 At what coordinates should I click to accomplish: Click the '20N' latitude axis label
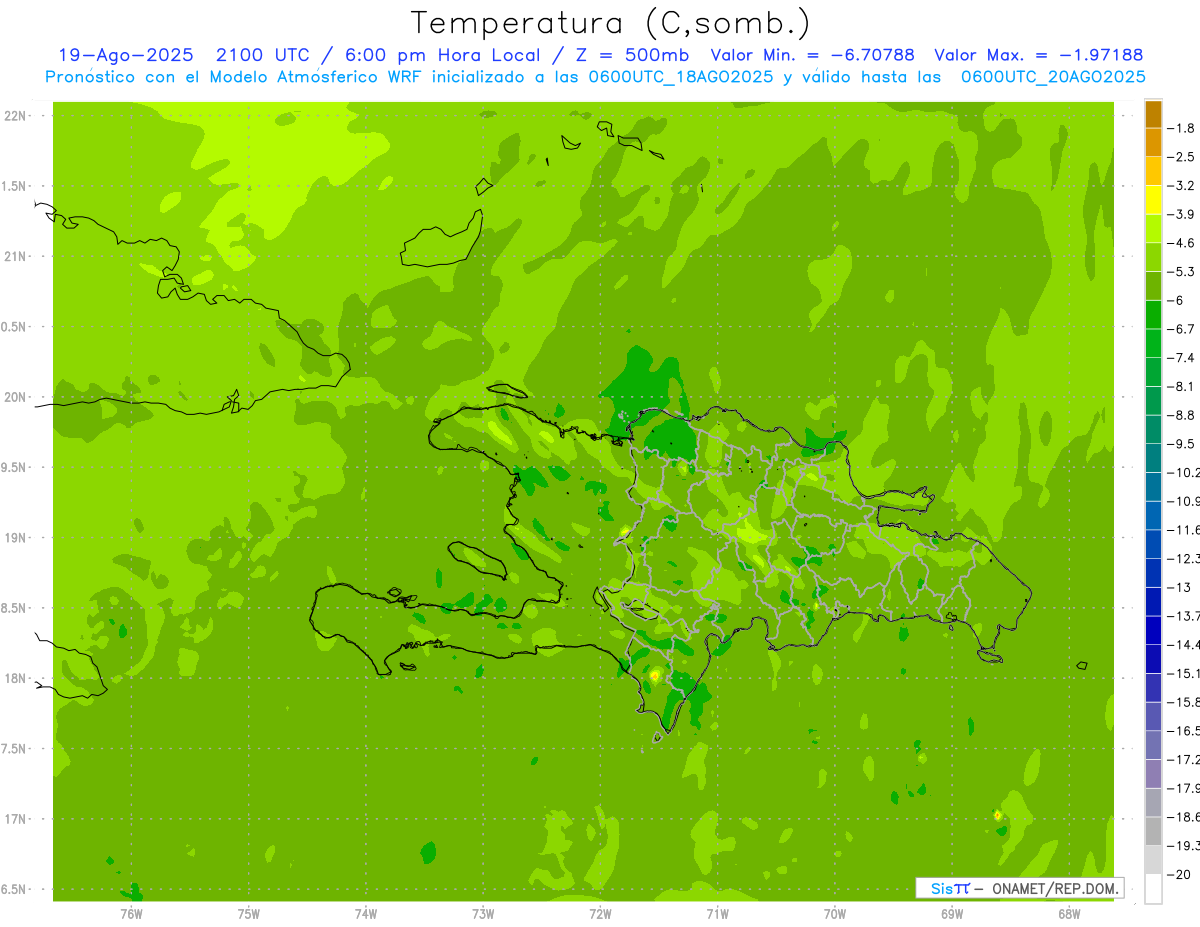point(15,397)
